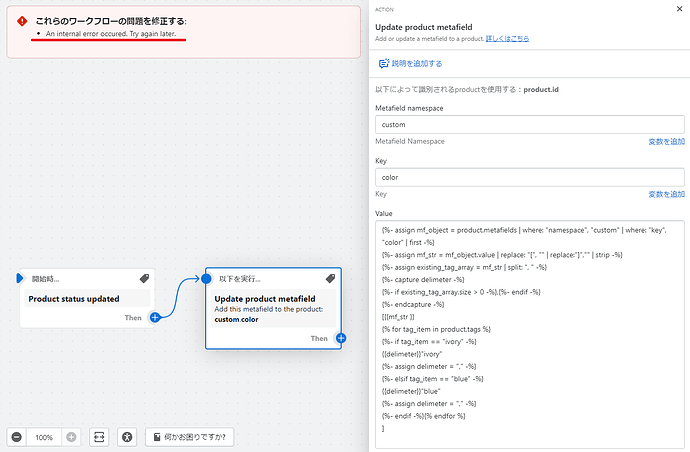Click the input connector dot on action node

point(206,278)
